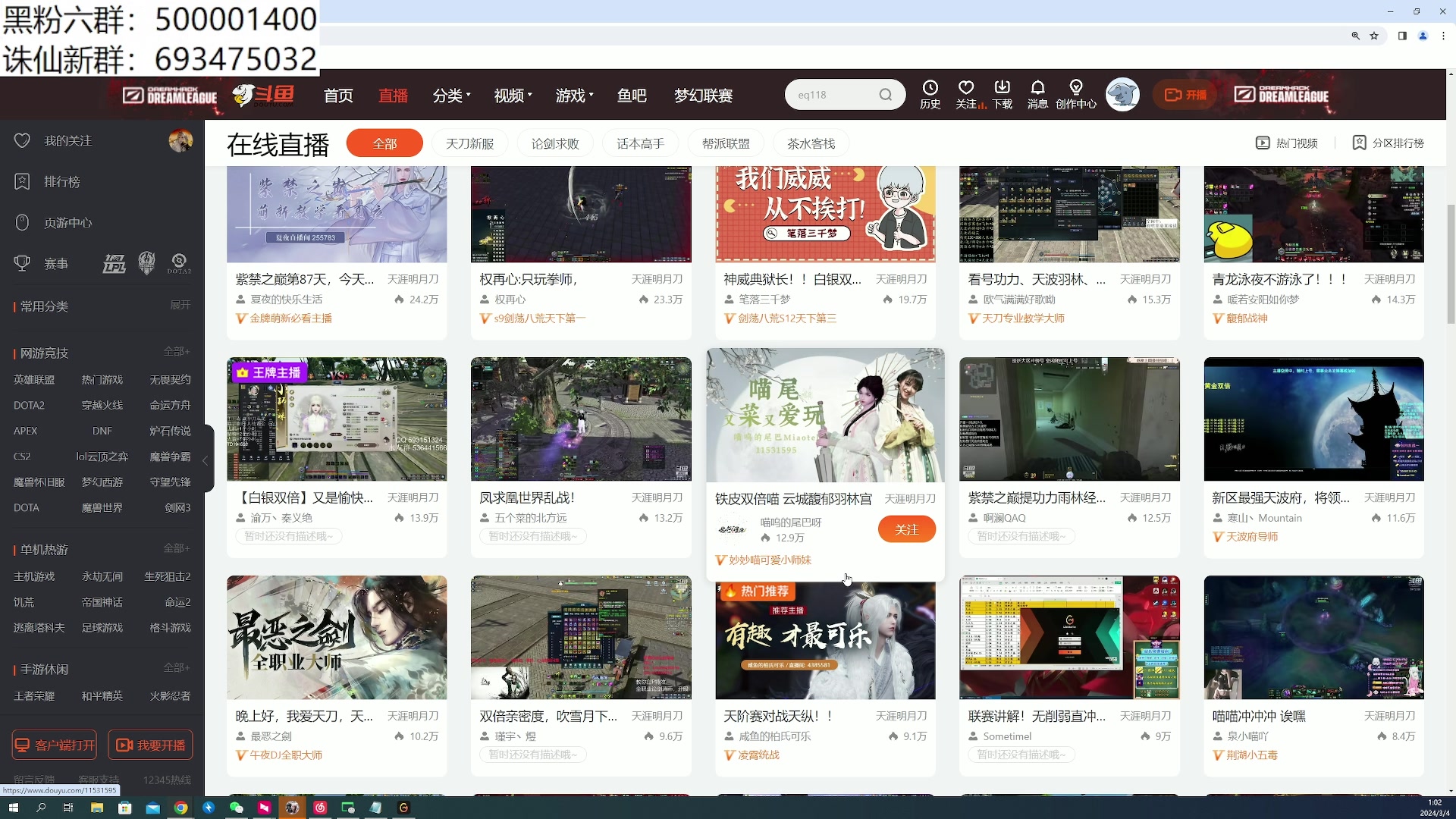The height and width of the screenshot is (819, 1456).
Task: Select the 我的关注 heart icon in sidebar
Action: [x=22, y=140]
